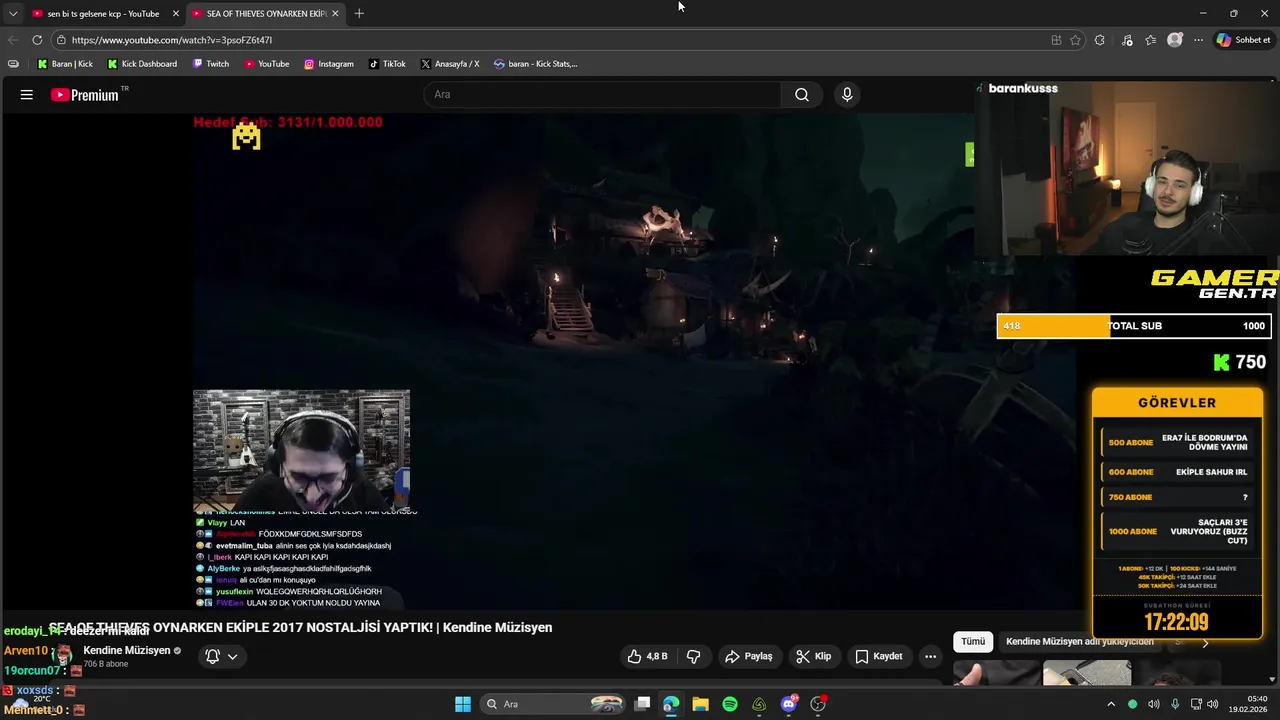Create a clip with Klip button
The height and width of the screenshot is (720, 1280).
pos(813,656)
